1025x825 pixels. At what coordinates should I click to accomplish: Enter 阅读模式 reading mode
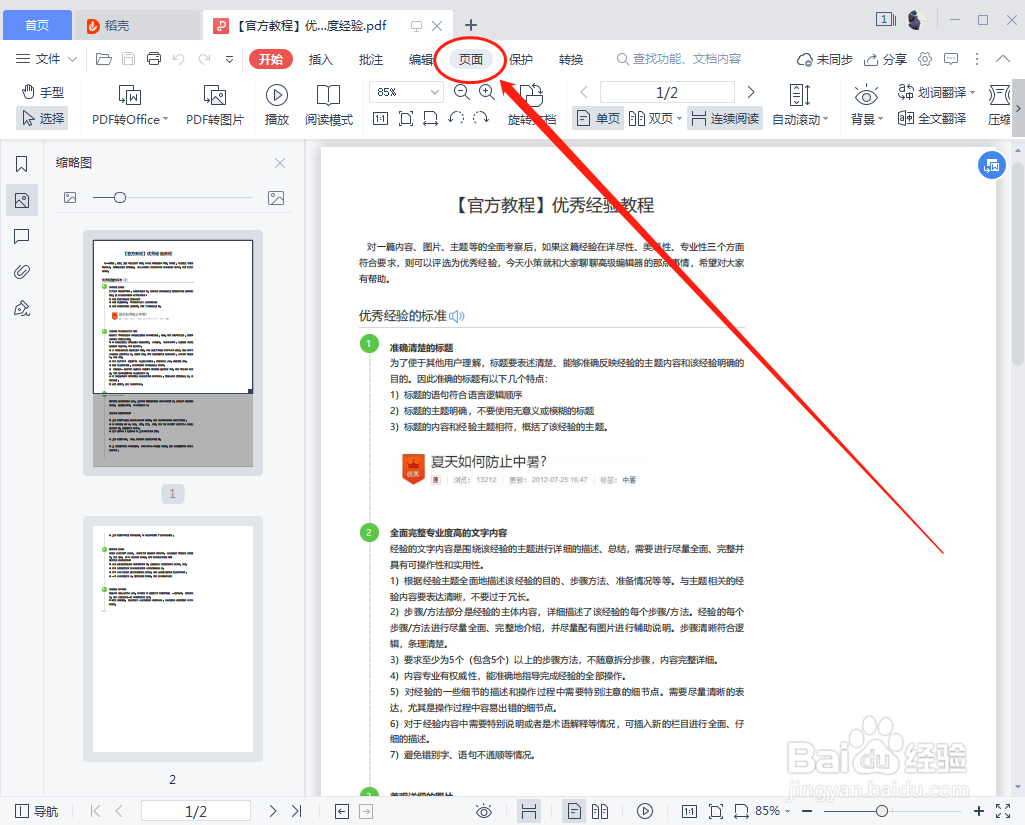tap(328, 105)
